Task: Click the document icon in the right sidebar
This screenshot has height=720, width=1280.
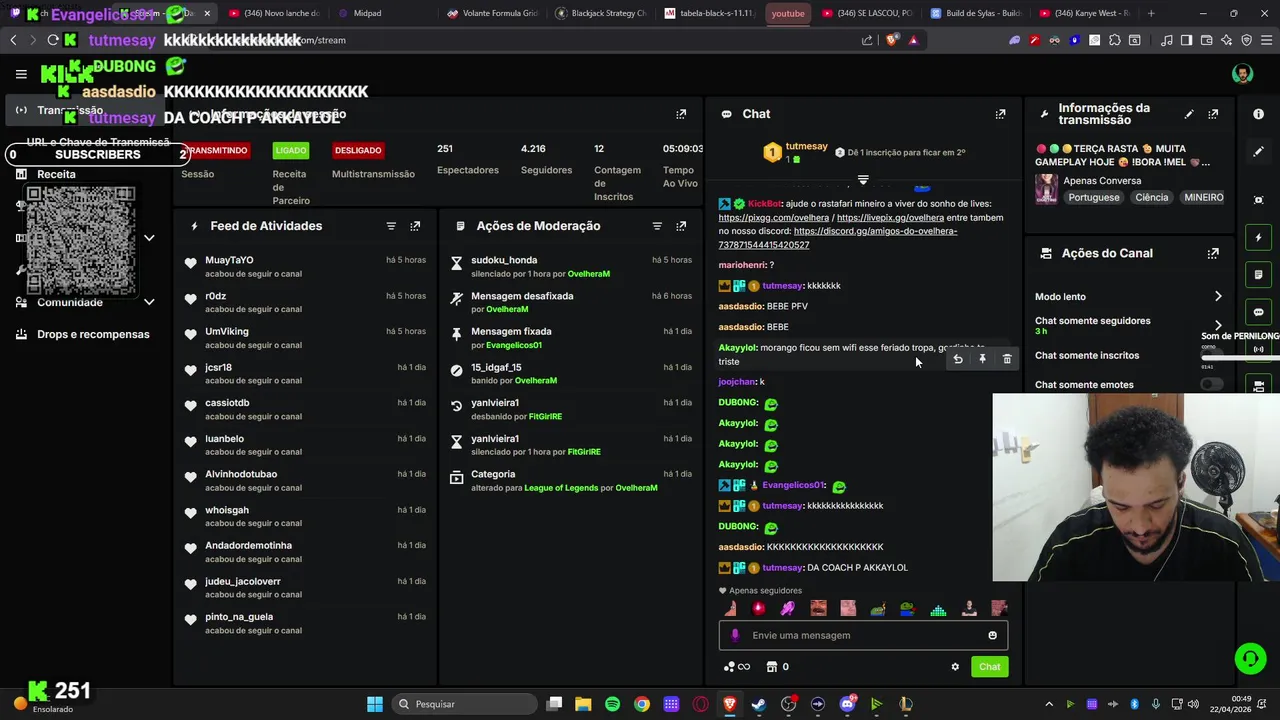Action: tap(1259, 275)
